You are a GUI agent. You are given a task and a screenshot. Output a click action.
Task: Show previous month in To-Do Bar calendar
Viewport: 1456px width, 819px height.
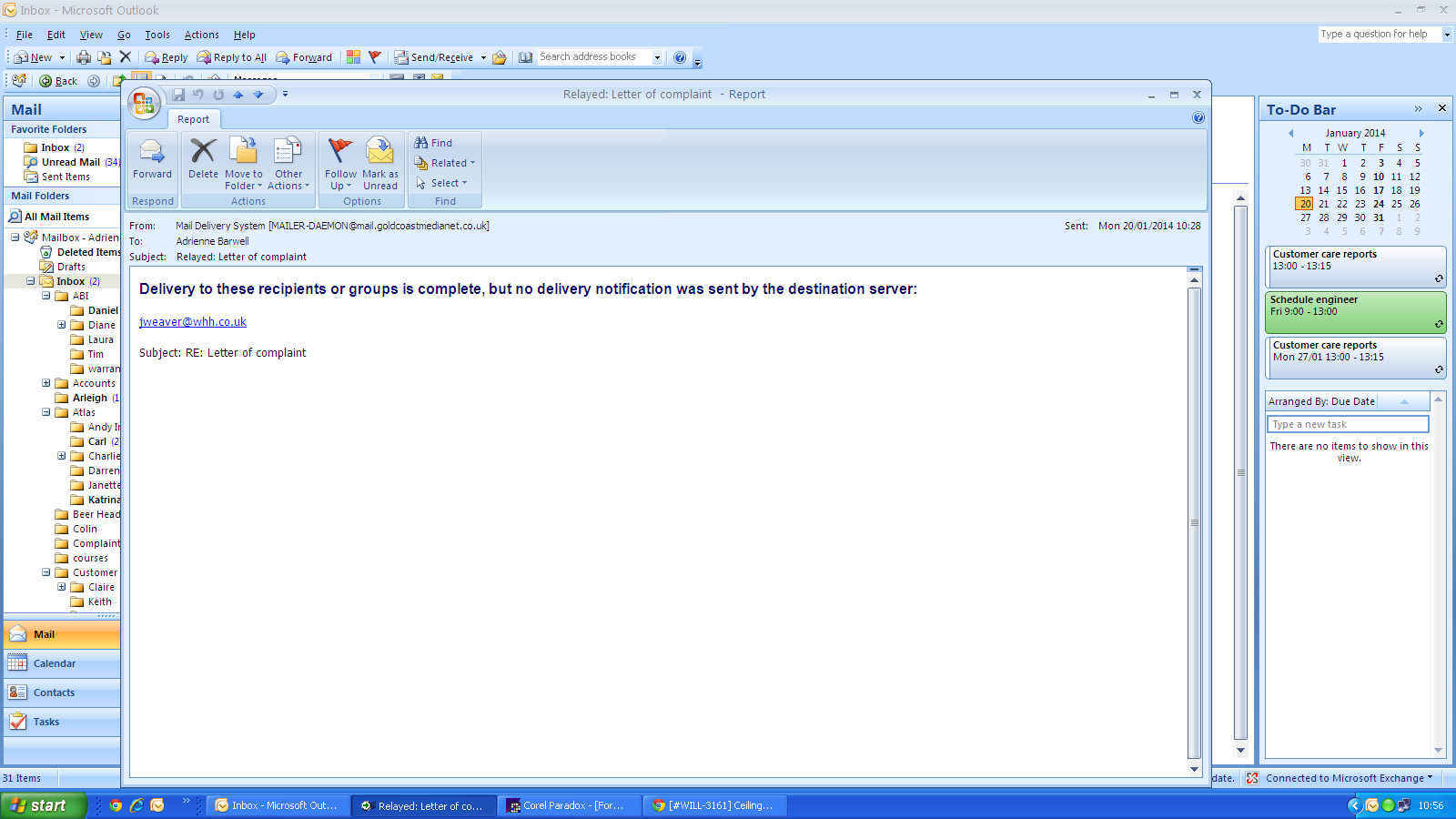1290,133
